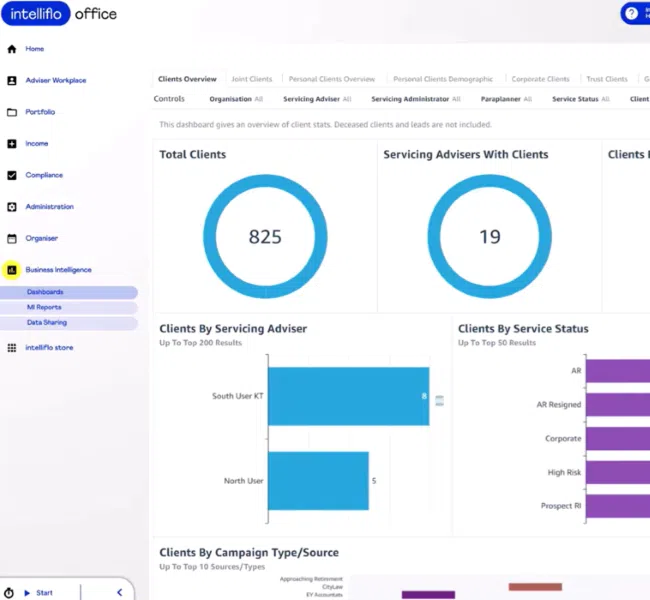Click the Home icon in sidebar

tap(12, 49)
